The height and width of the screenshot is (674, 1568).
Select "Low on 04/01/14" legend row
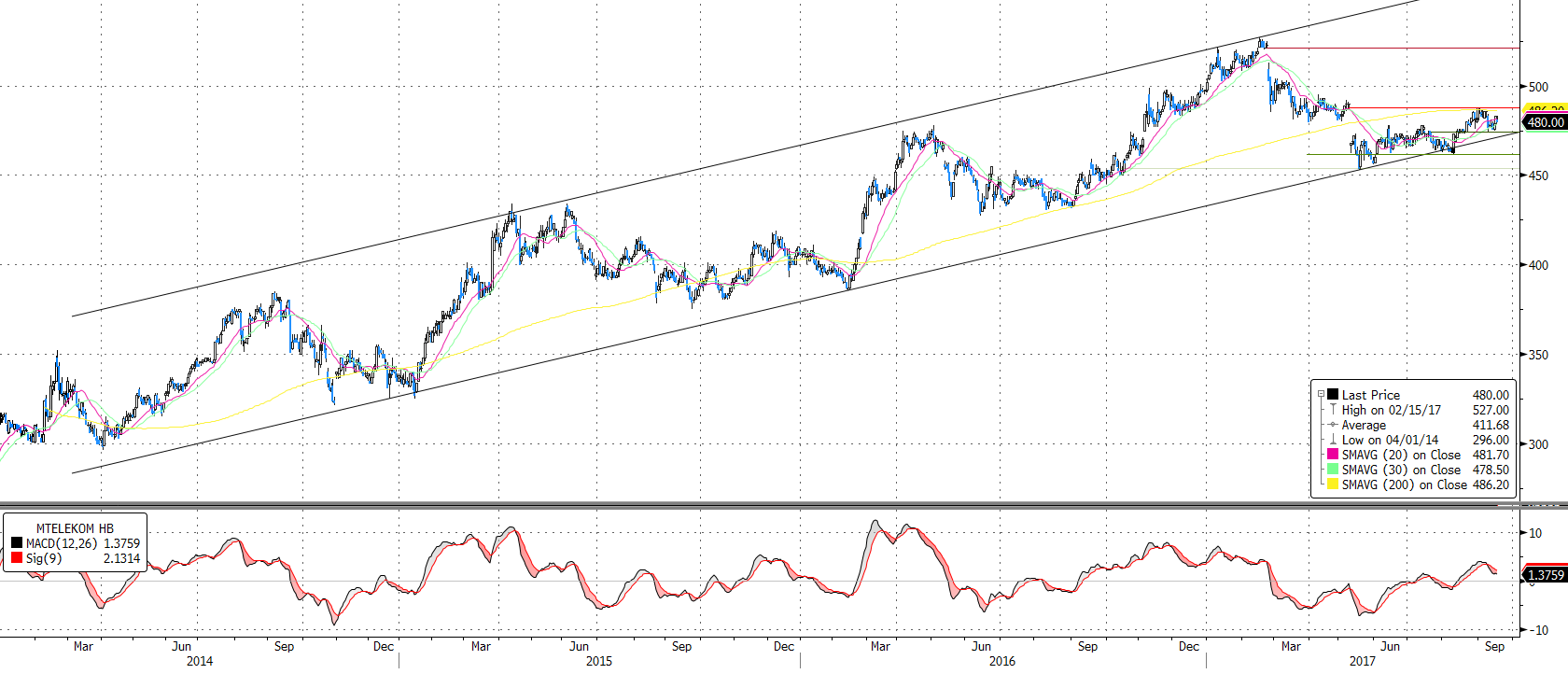1390,440
